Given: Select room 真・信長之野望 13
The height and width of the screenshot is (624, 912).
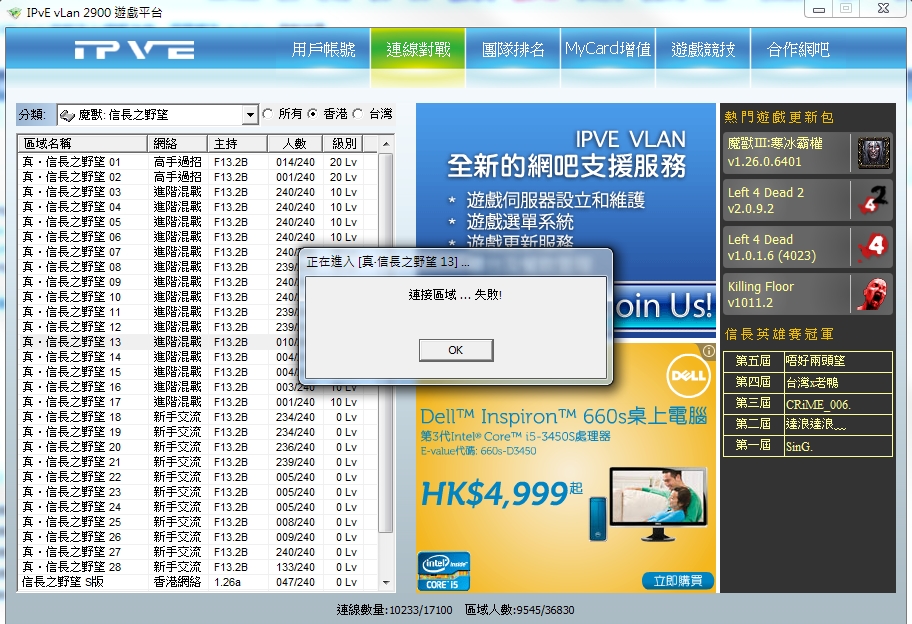Looking at the screenshot, I should click(158, 342).
